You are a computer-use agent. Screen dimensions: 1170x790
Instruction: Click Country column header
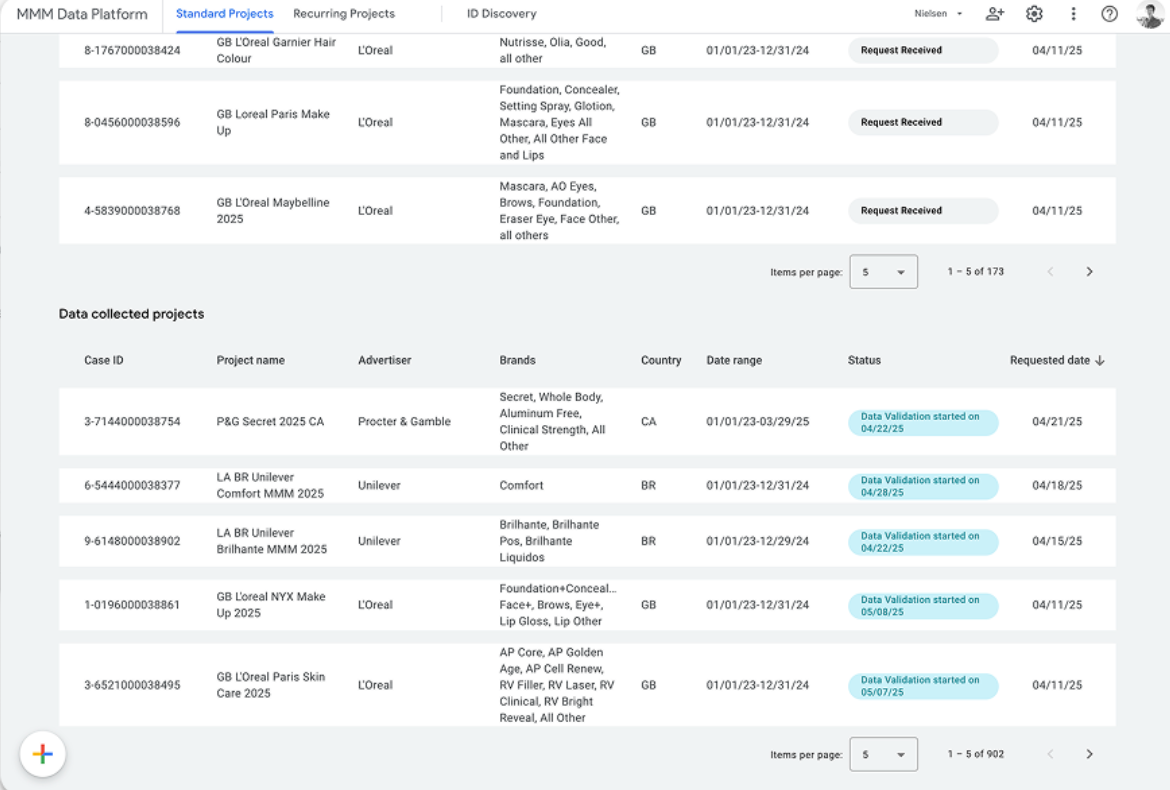[661, 360]
